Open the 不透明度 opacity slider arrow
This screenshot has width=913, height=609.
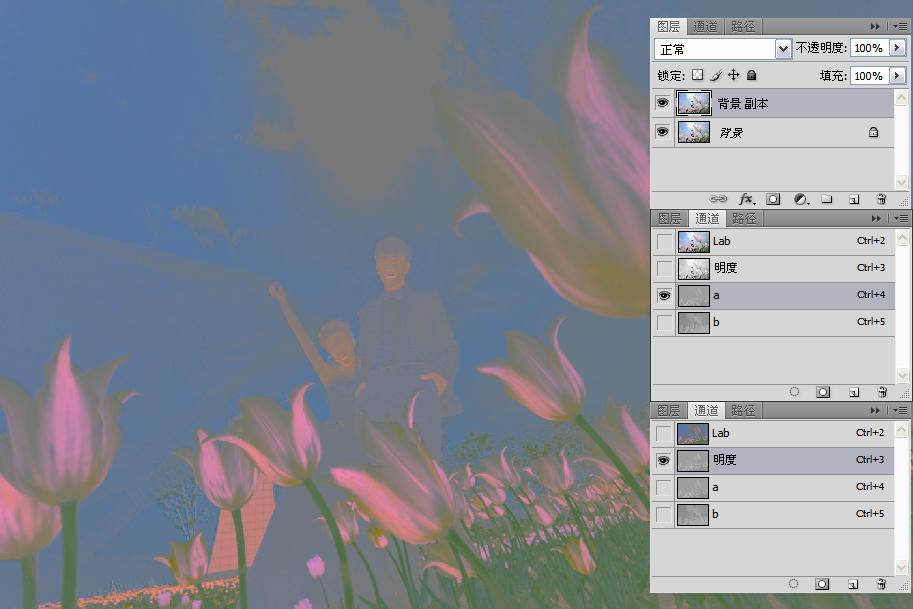pyautogui.click(x=897, y=48)
